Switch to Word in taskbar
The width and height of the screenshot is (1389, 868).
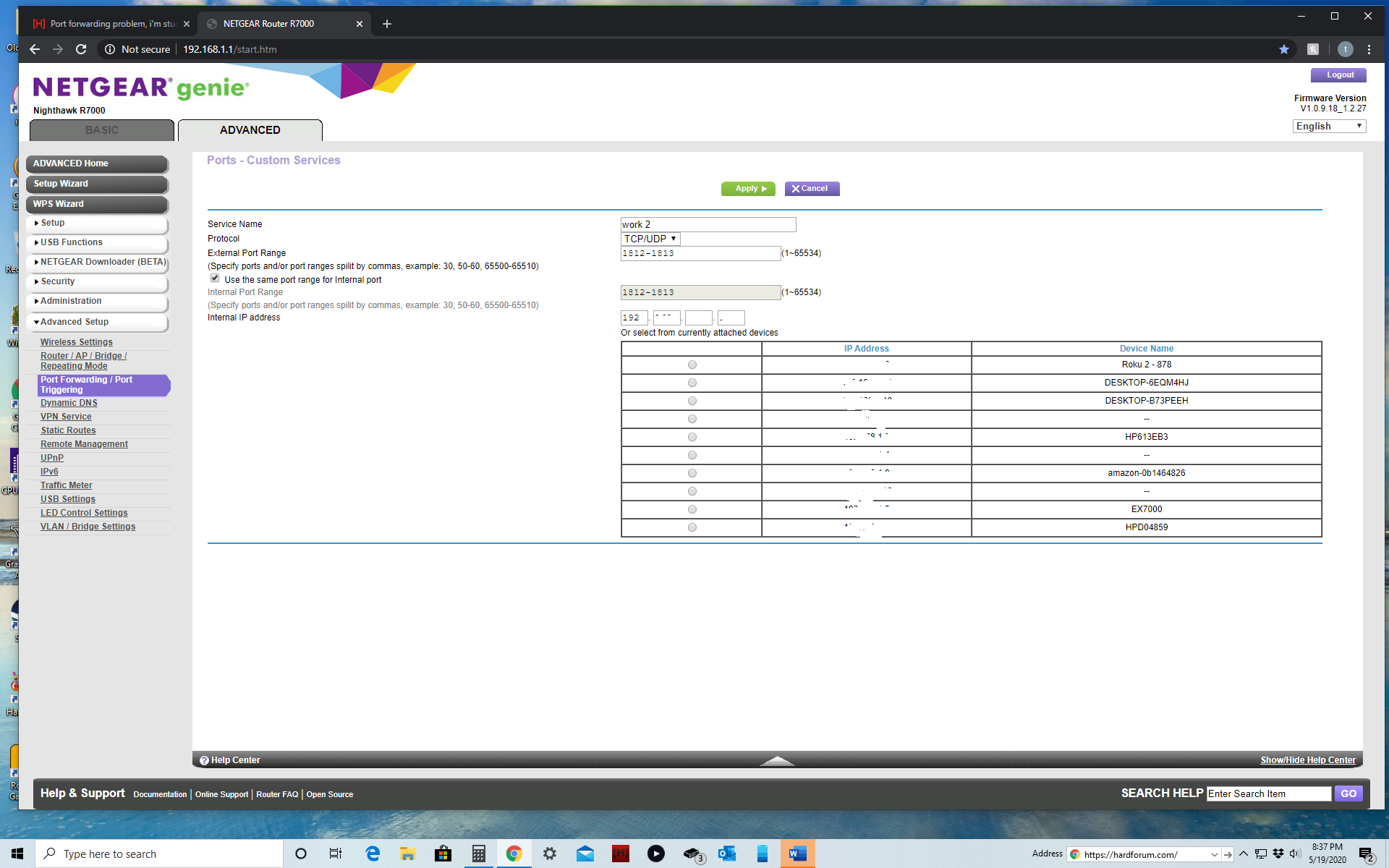coord(798,854)
